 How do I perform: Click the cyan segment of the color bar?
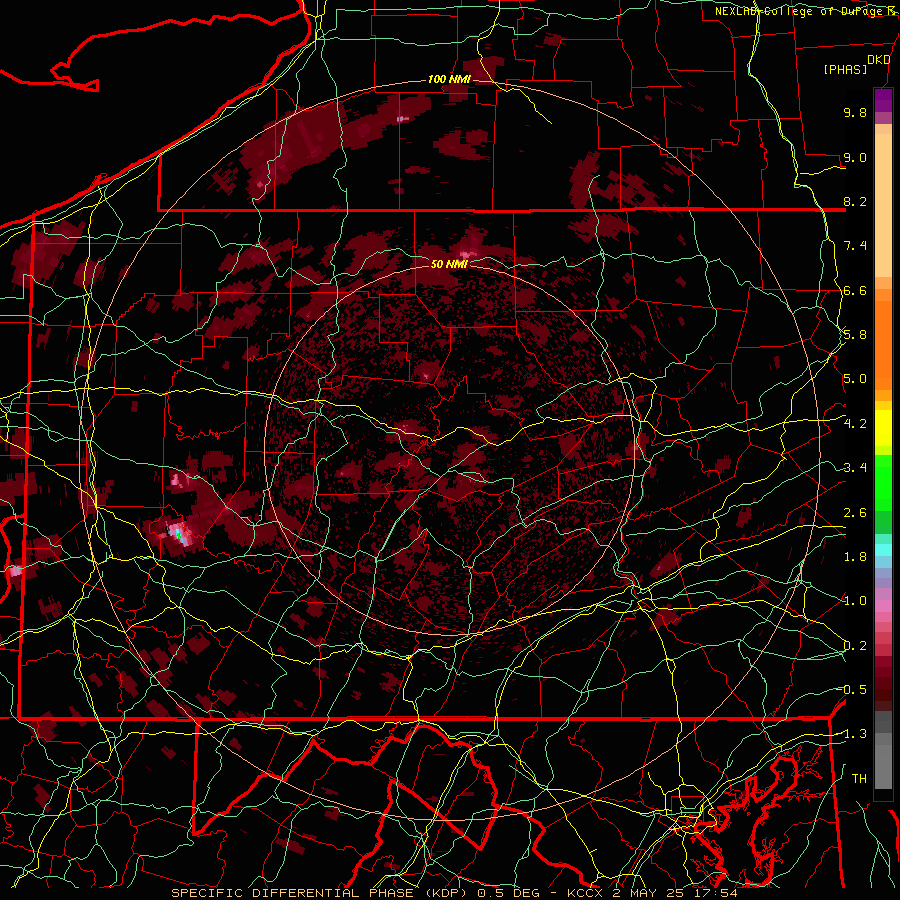coord(883,550)
